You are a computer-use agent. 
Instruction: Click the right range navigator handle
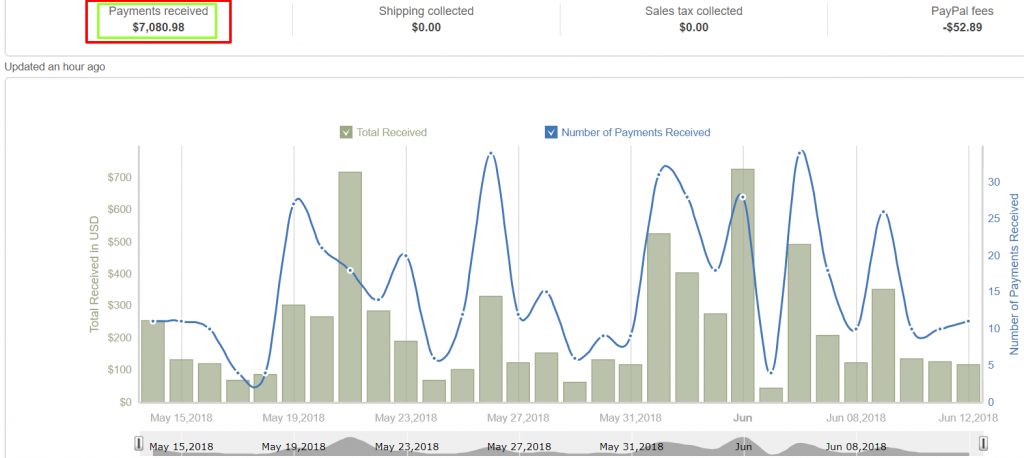pyautogui.click(x=984, y=443)
